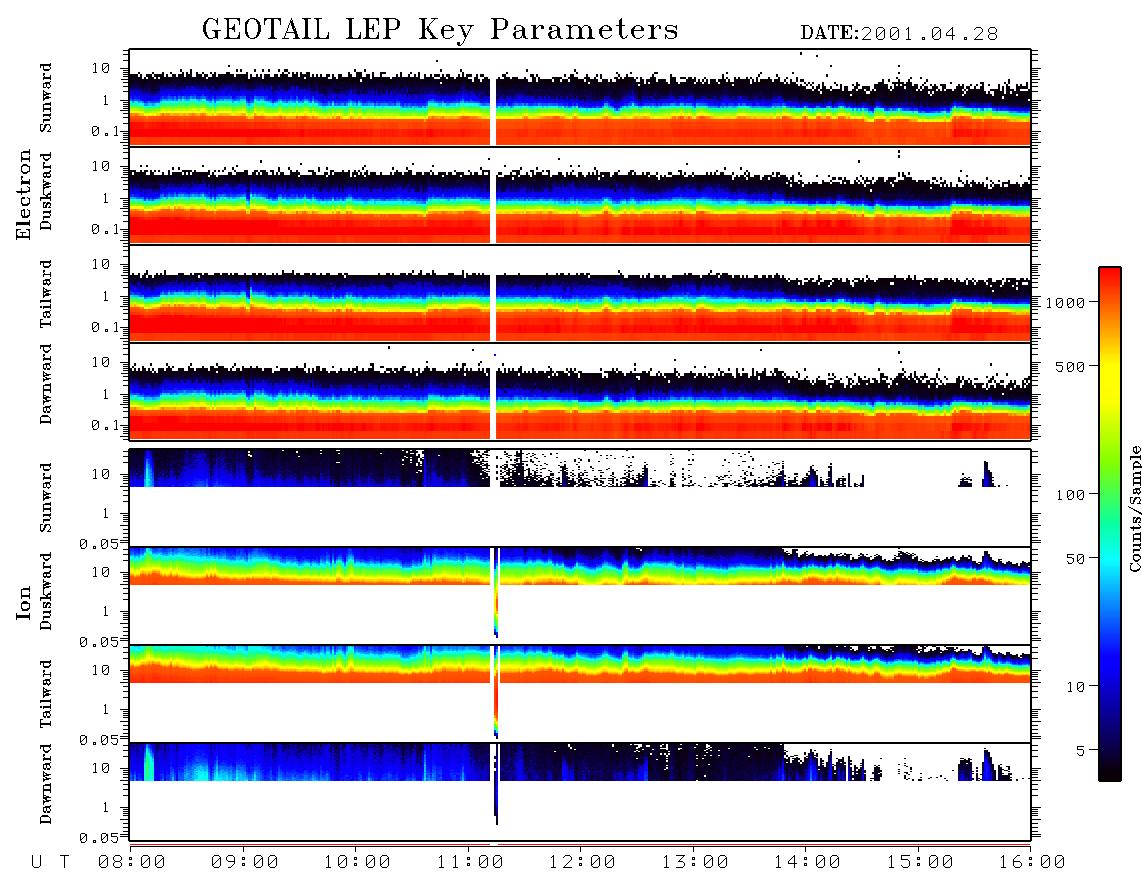Pick the Ion Dawnward spectrogram panel

[580, 791]
